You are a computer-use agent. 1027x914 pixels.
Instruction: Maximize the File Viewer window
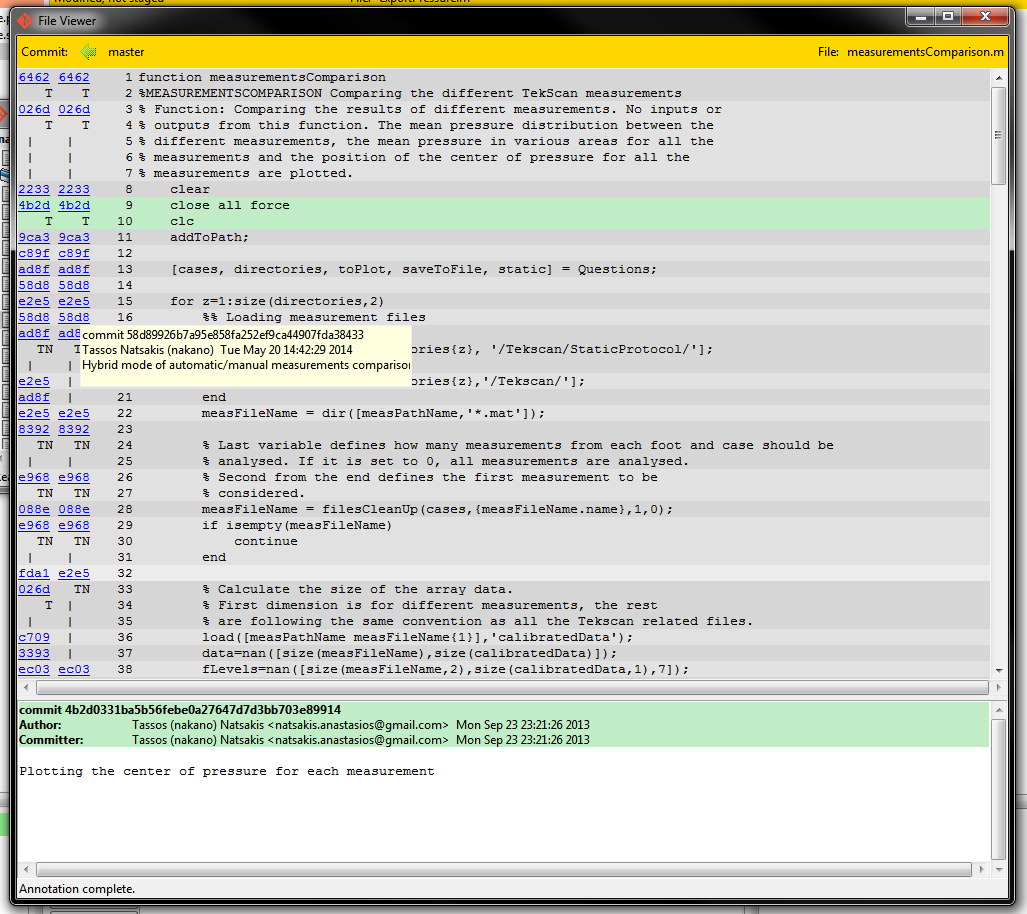pyautogui.click(x=948, y=17)
